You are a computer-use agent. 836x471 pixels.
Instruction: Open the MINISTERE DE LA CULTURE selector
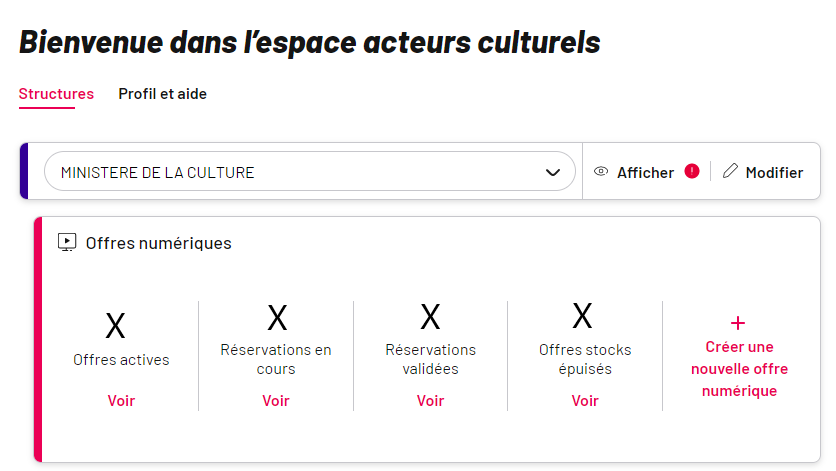point(310,171)
